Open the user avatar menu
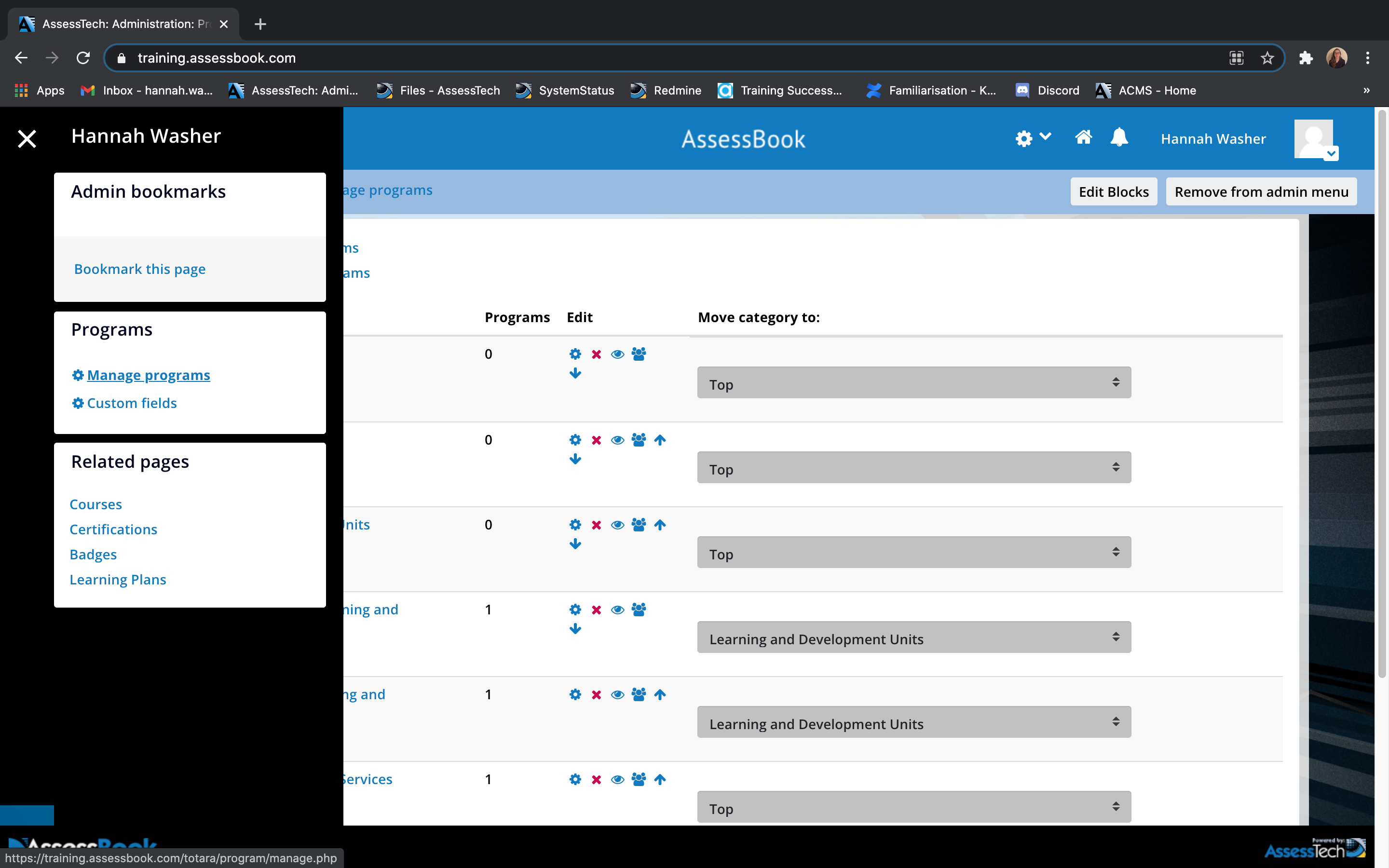This screenshot has width=1389, height=868. [x=1316, y=139]
